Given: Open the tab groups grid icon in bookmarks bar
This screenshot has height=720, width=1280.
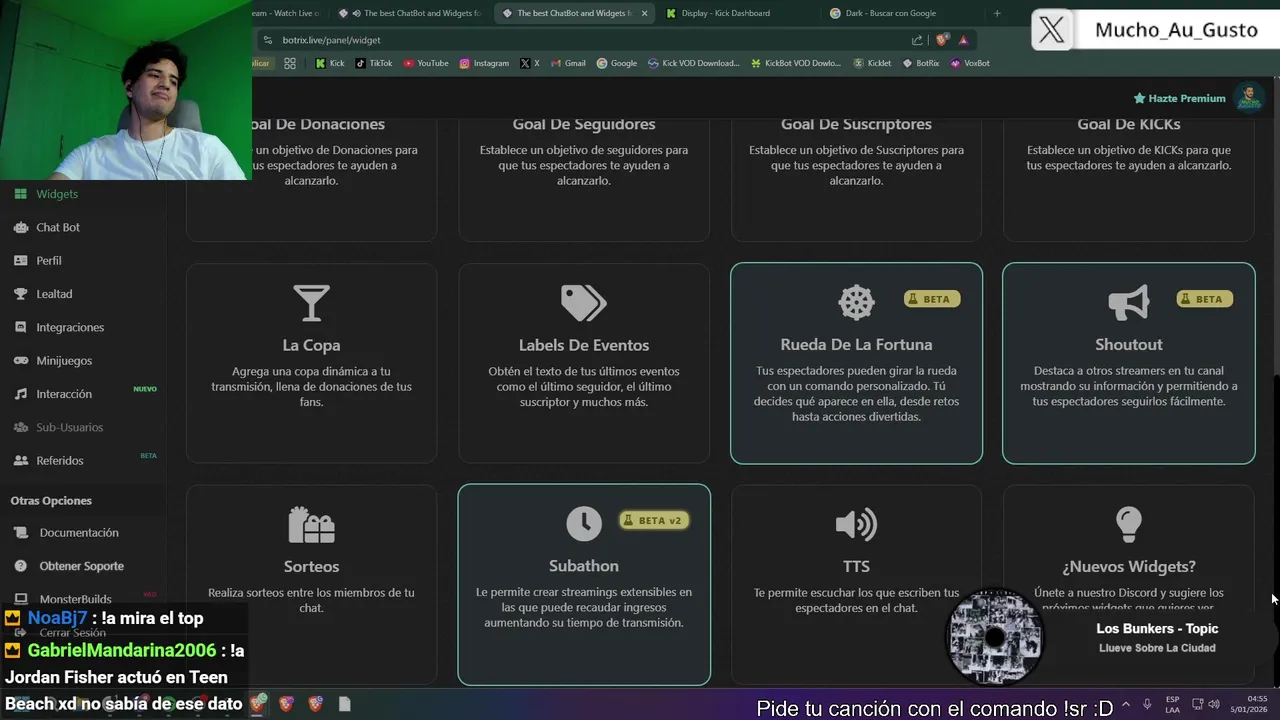Looking at the screenshot, I should pyautogui.click(x=289, y=63).
